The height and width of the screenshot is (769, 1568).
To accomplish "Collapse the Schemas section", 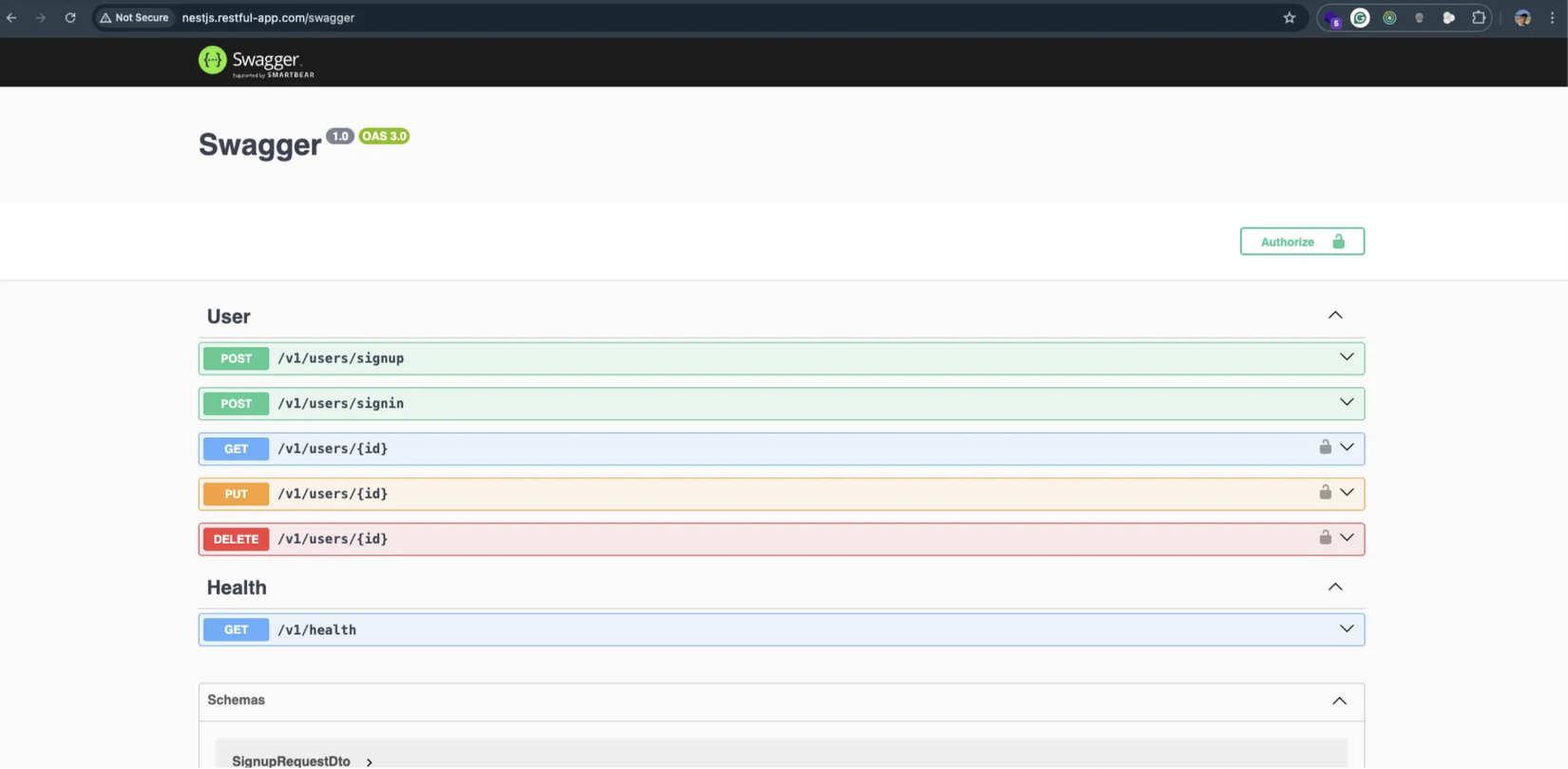I will [1339, 701].
